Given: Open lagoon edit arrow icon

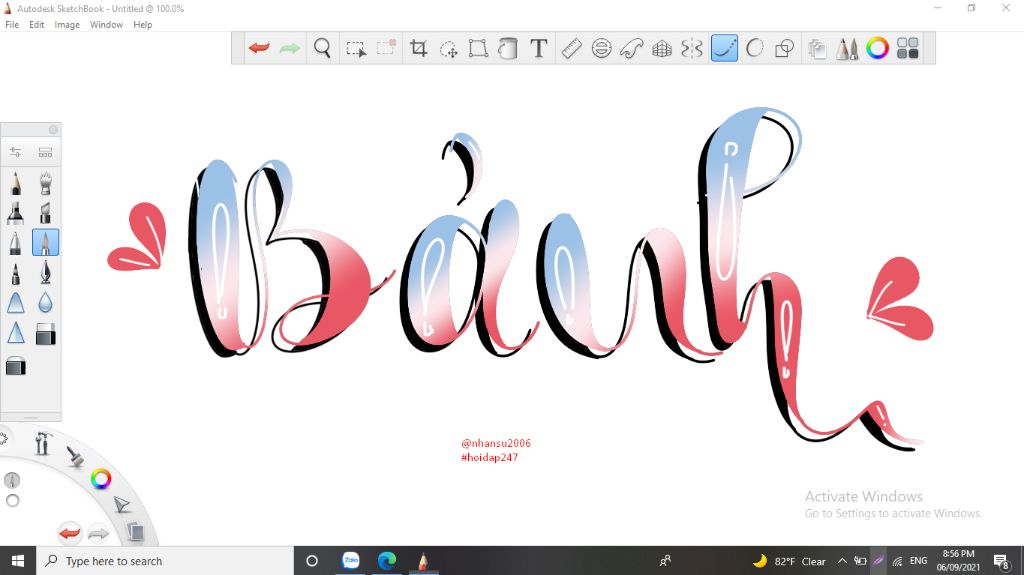Looking at the screenshot, I should tap(121, 504).
